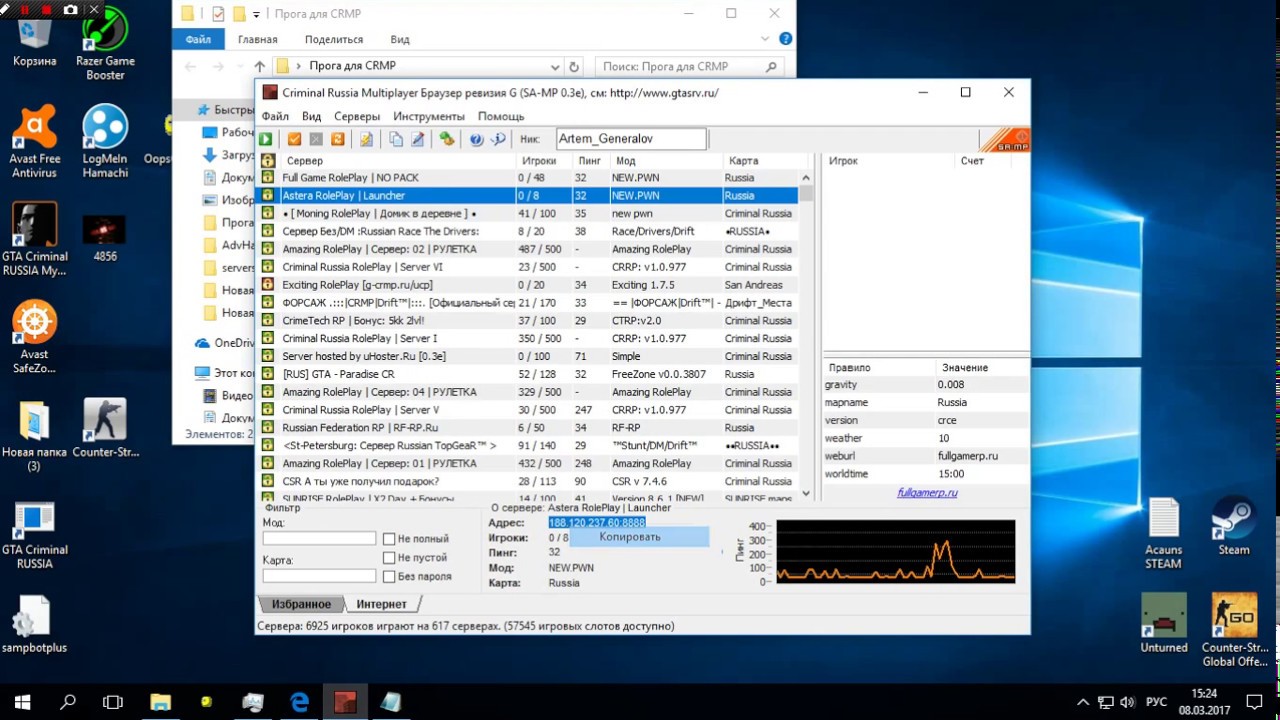Select Counter-Strike Global Offensive desktop icon

pos(1234,630)
